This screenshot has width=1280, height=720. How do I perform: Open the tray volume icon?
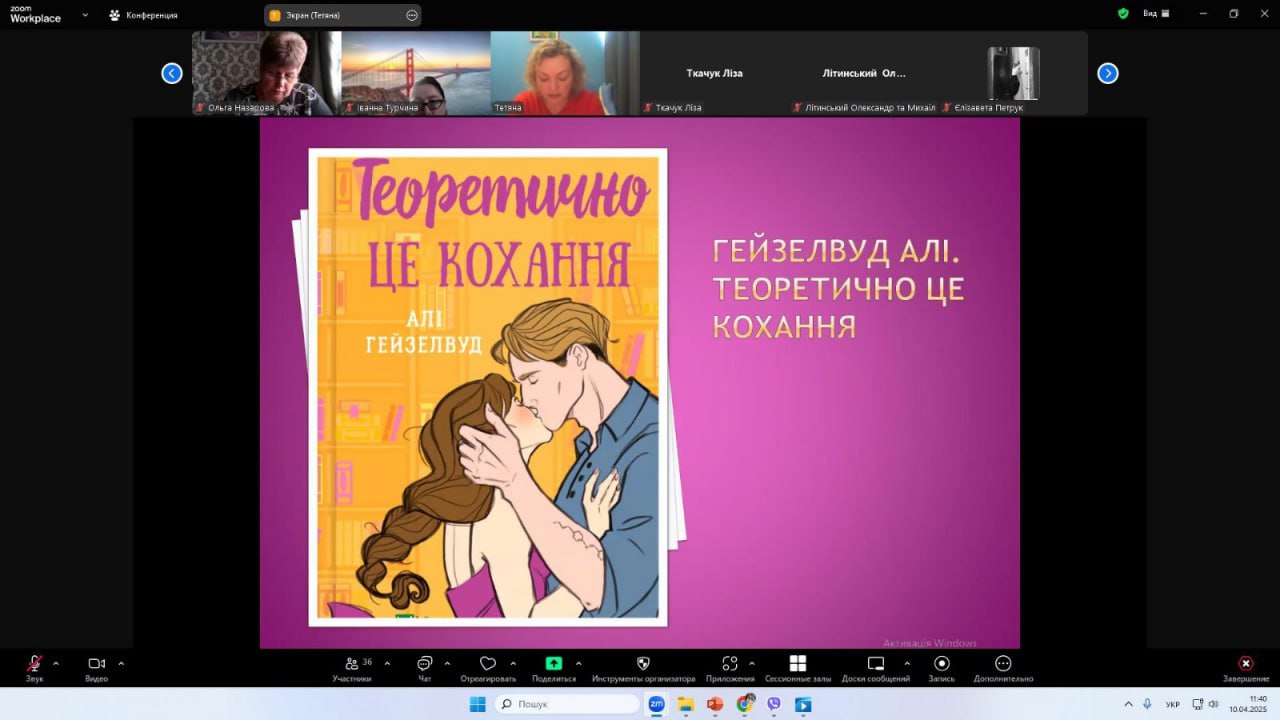click(1213, 704)
